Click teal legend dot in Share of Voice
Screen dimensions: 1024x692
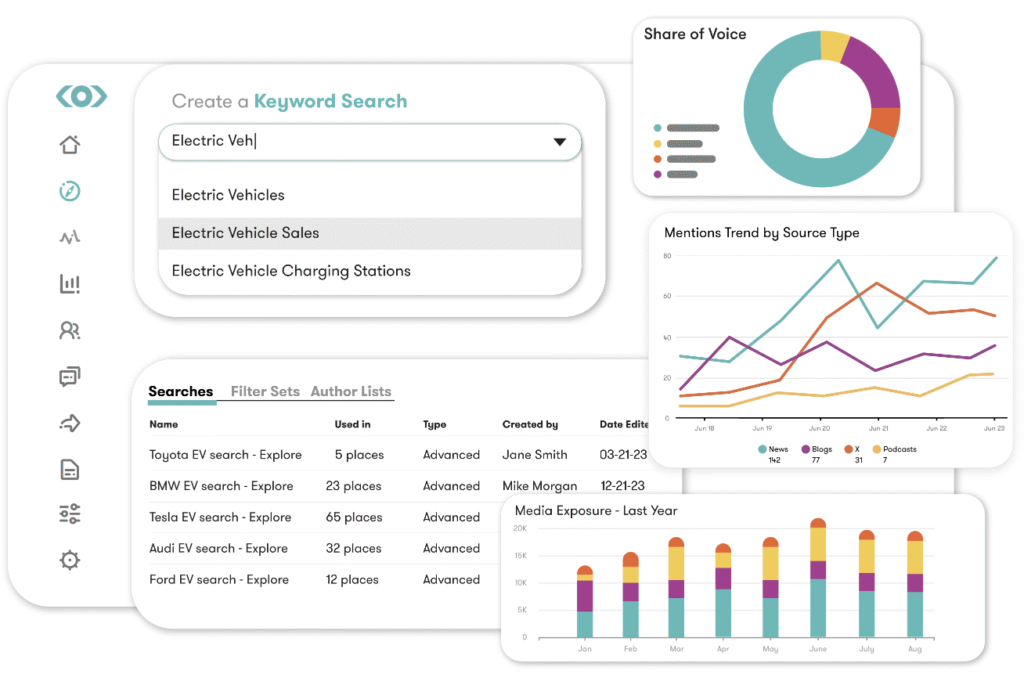coord(658,128)
